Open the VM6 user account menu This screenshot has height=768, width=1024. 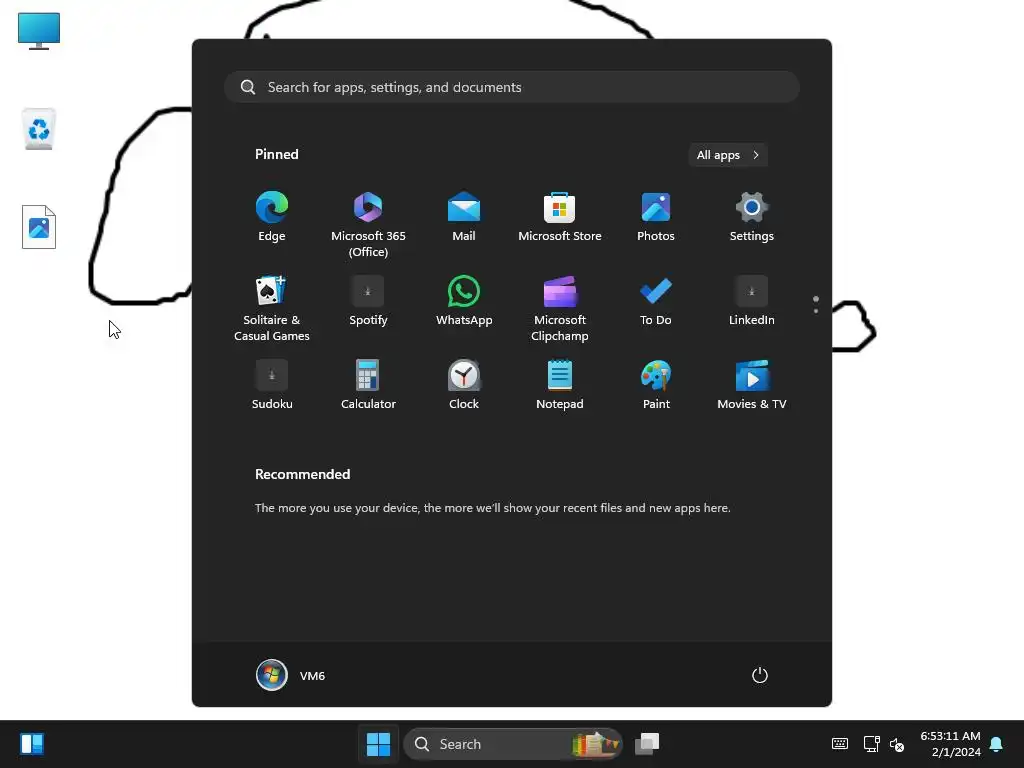291,675
